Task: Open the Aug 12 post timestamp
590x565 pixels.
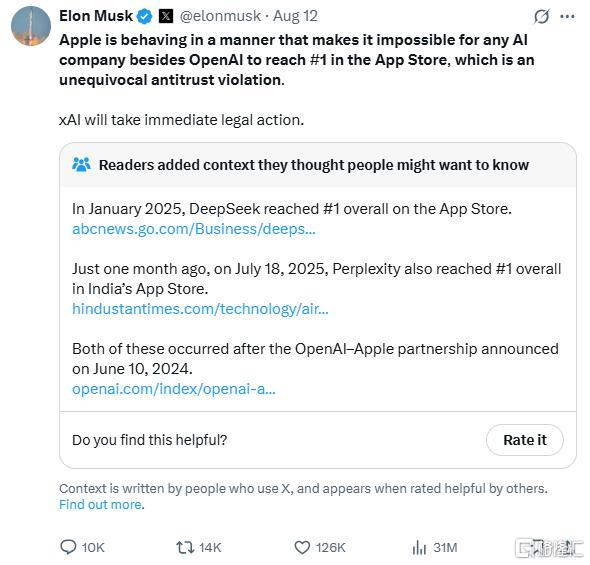Action: (295, 16)
